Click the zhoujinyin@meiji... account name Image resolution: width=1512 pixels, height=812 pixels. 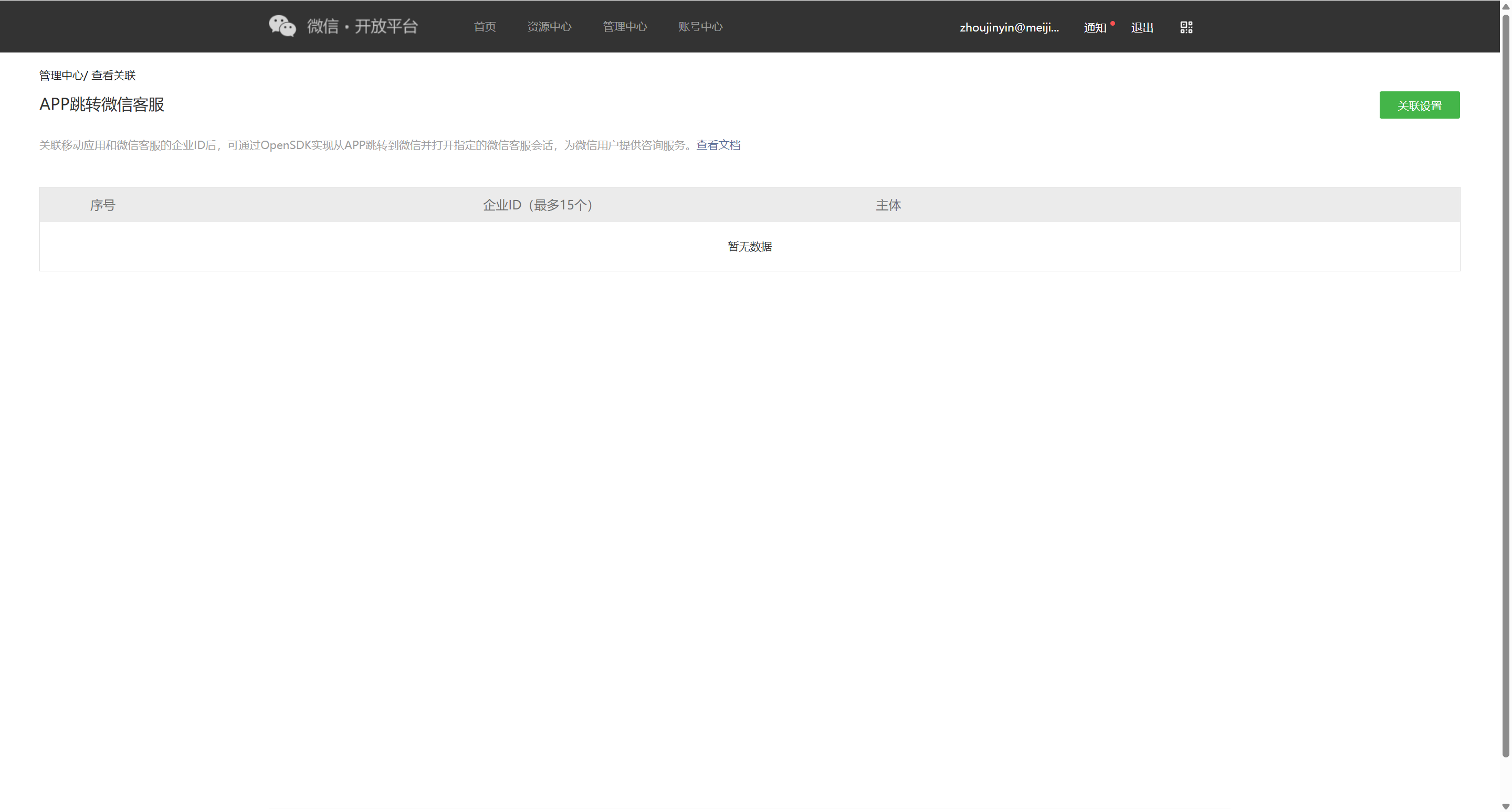click(1009, 27)
